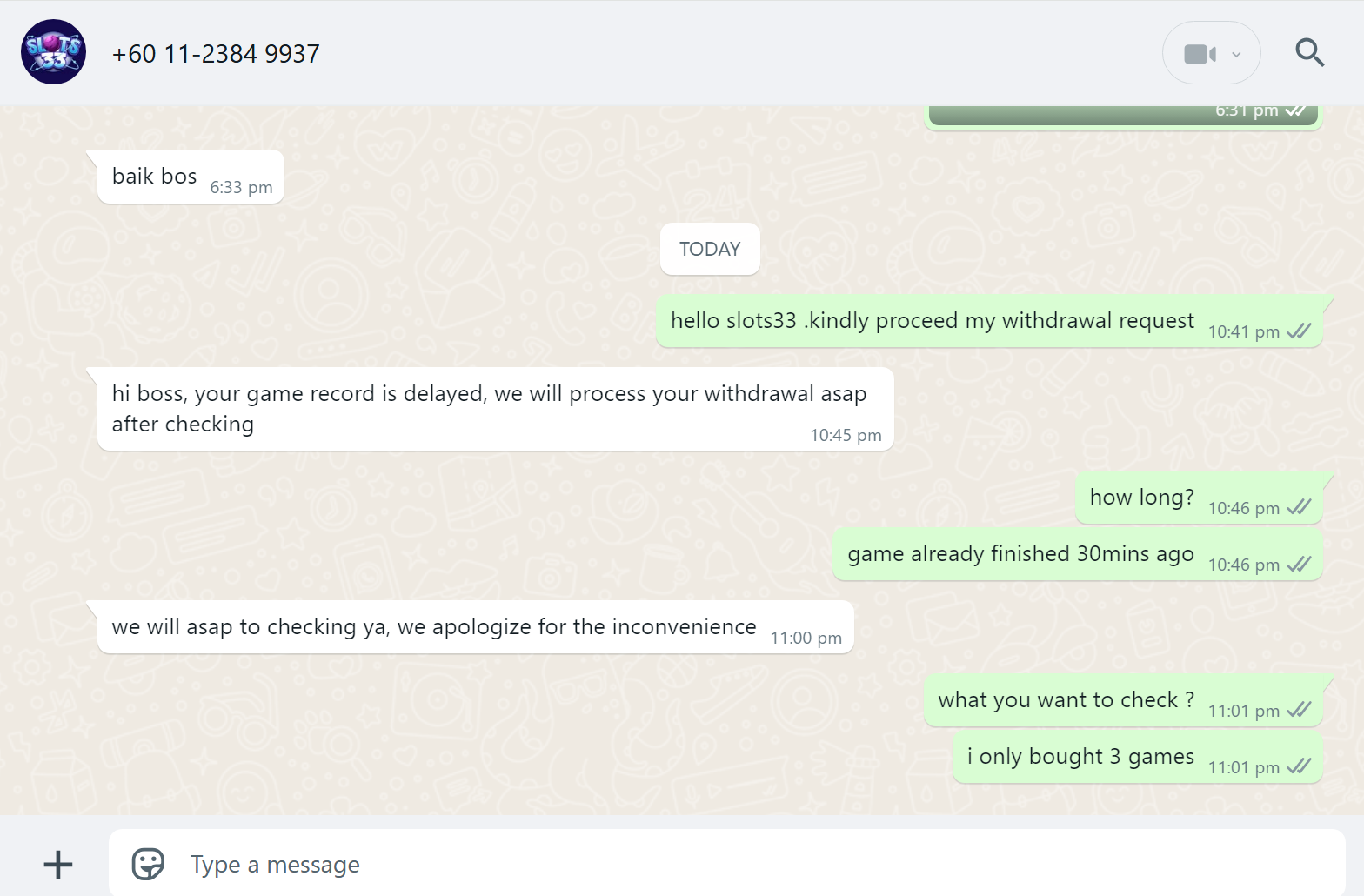Open the Slots33 contact profile picture
Viewport: 1364px width, 896px height.
point(54,52)
